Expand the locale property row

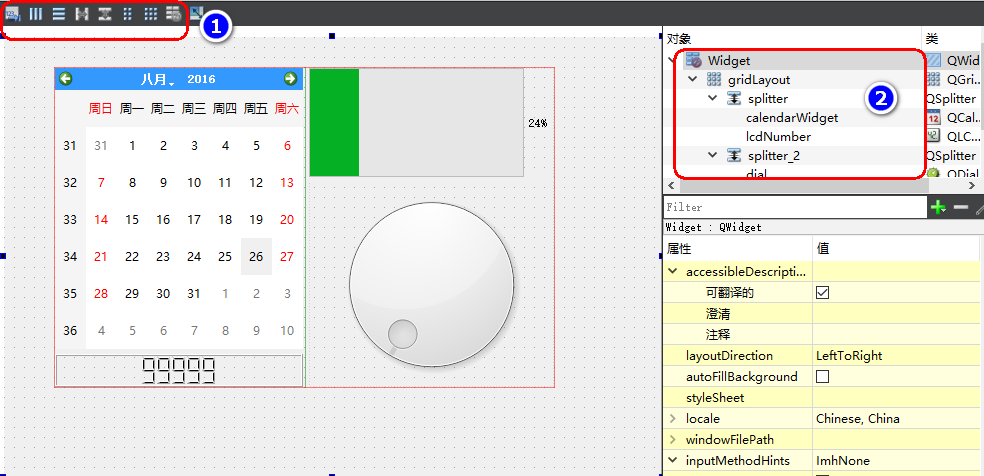pyautogui.click(x=672, y=419)
